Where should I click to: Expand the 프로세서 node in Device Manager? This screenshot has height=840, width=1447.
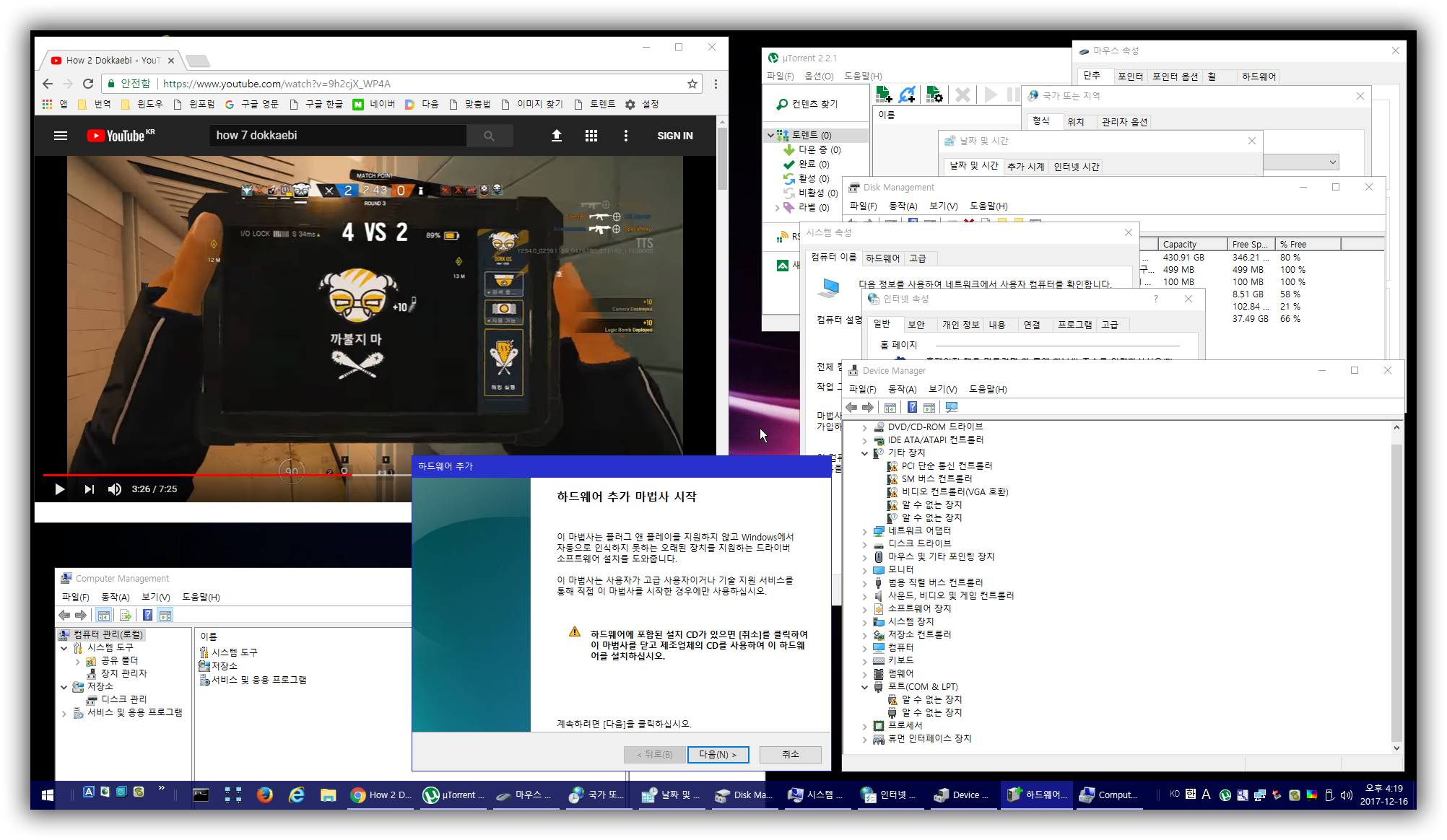pos(864,726)
